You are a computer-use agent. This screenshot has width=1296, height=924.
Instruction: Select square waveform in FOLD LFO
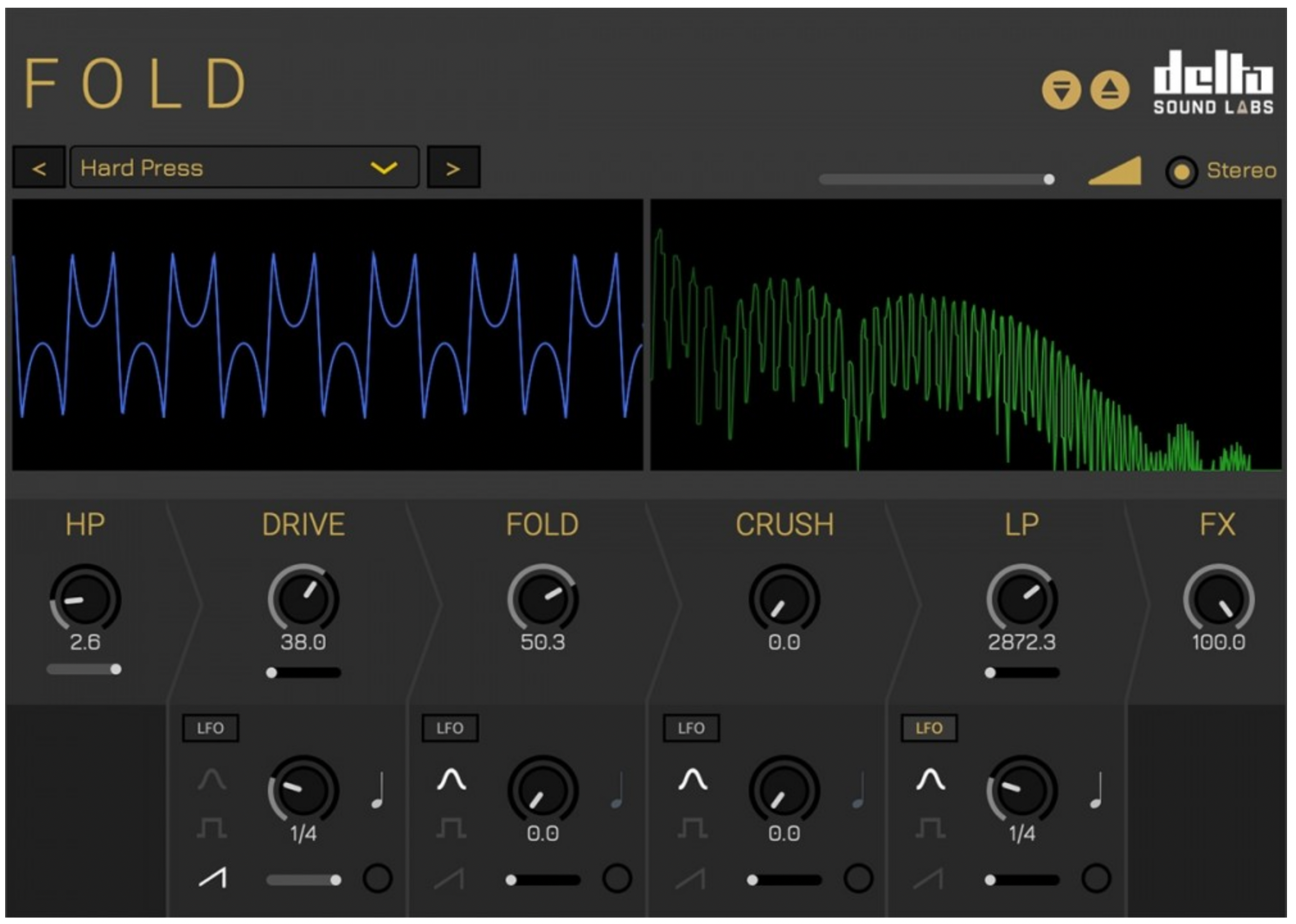pyautogui.click(x=451, y=827)
